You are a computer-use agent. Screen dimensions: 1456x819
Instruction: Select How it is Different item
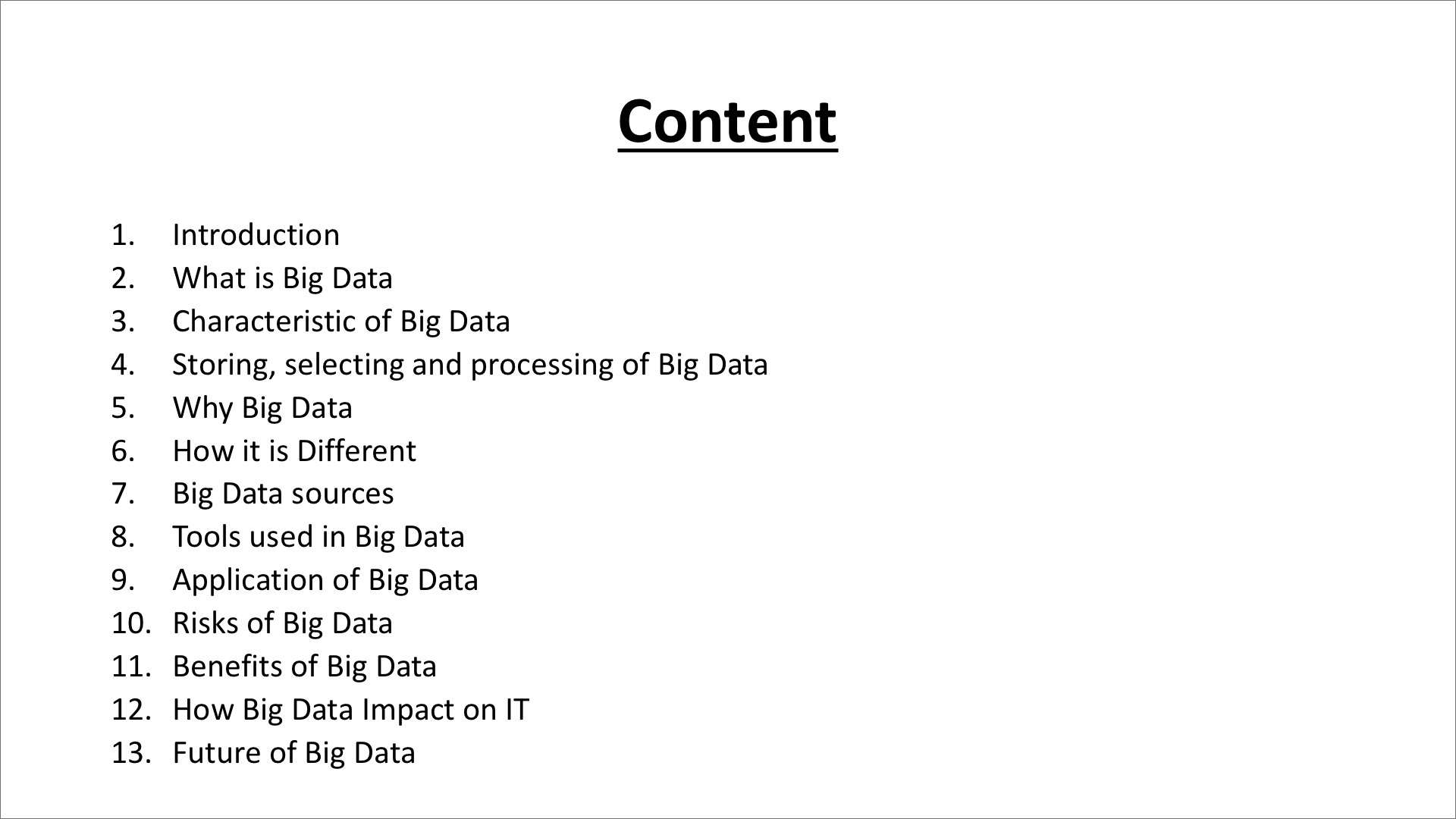[x=293, y=449]
